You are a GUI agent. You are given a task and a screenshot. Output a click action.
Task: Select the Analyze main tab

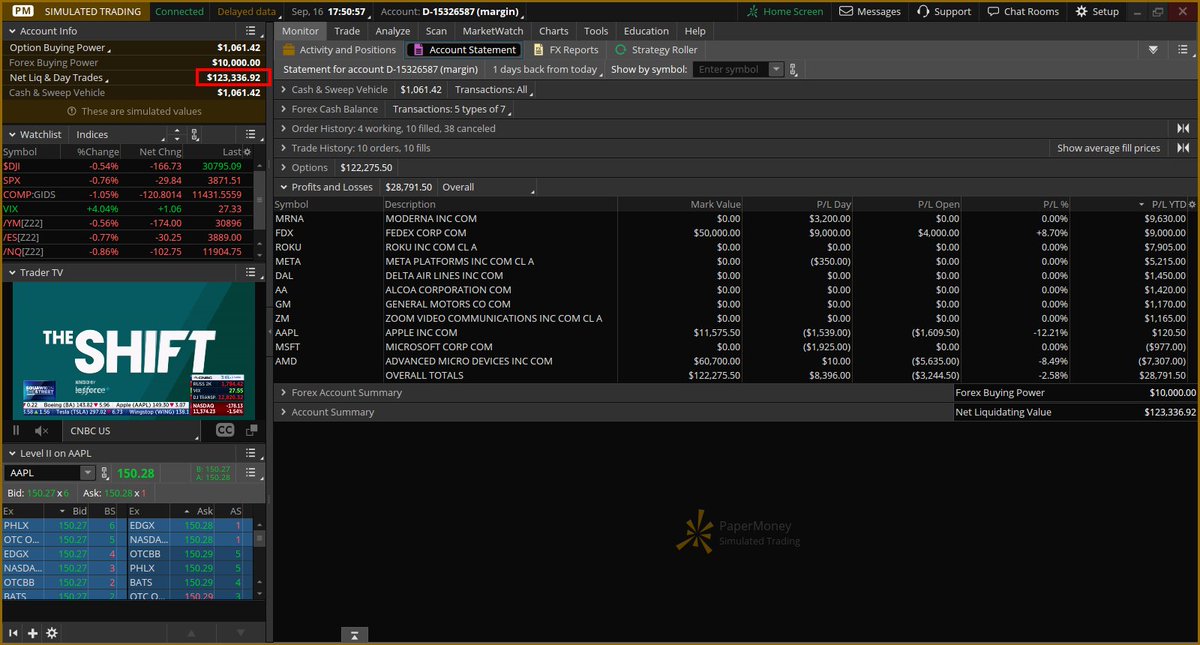393,31
